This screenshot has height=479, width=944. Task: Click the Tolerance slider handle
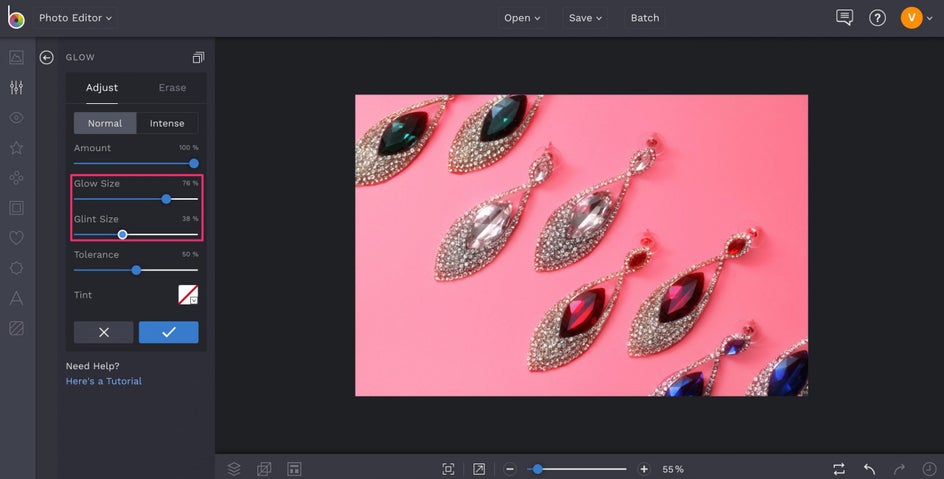coord(137,270)
